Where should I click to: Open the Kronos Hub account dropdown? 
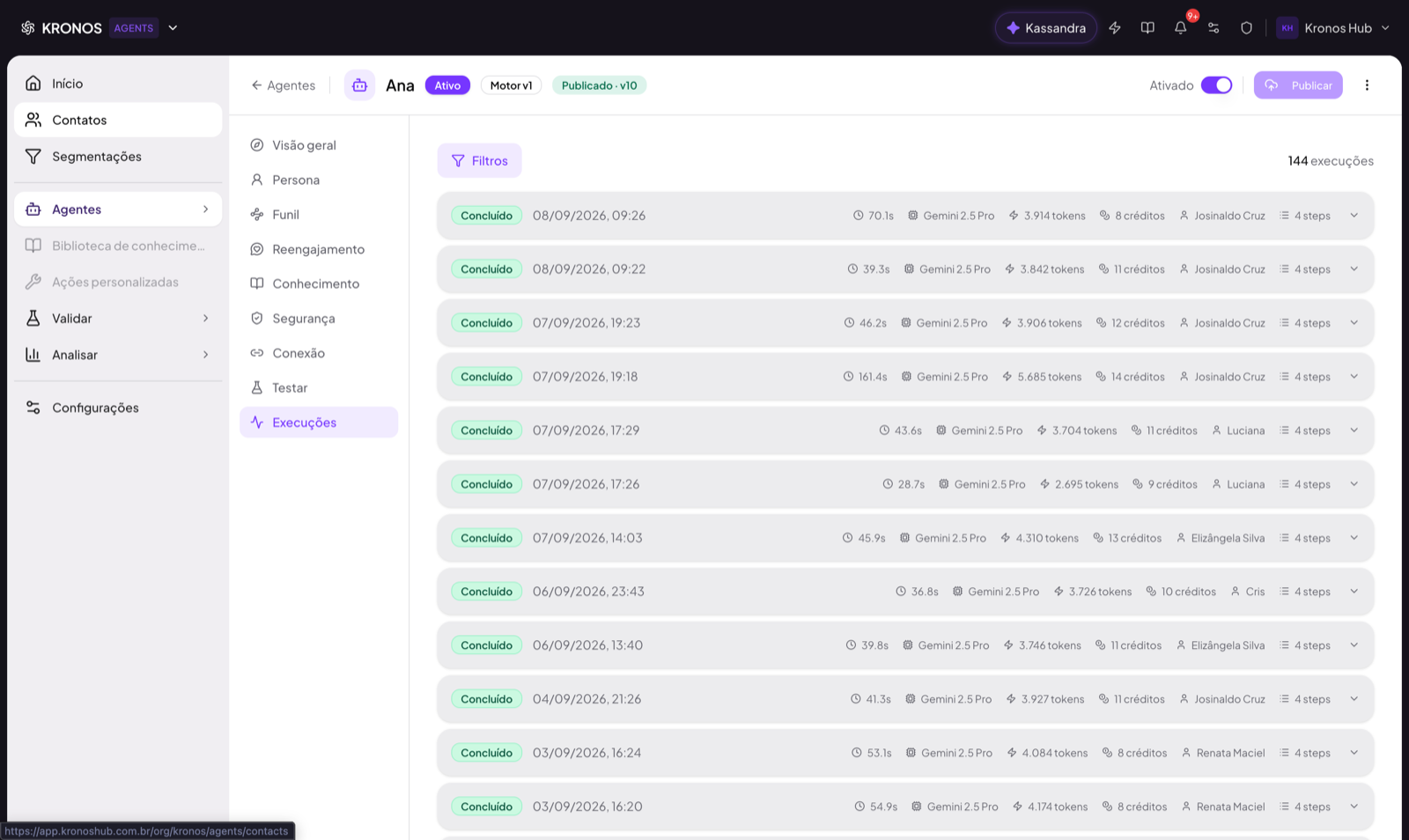[1334, 28]
